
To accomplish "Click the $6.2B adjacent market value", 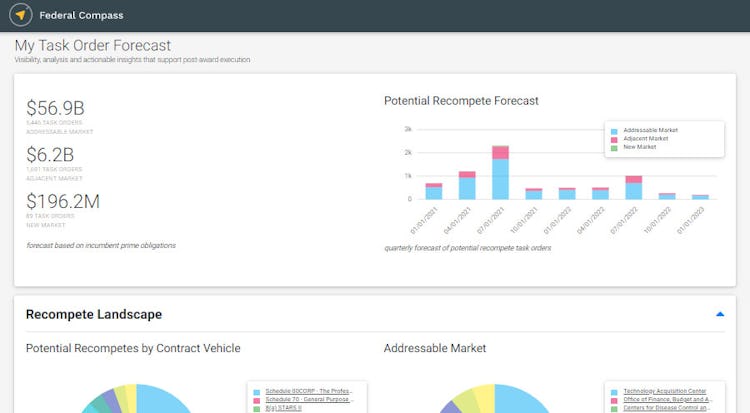I will (50, 155).
